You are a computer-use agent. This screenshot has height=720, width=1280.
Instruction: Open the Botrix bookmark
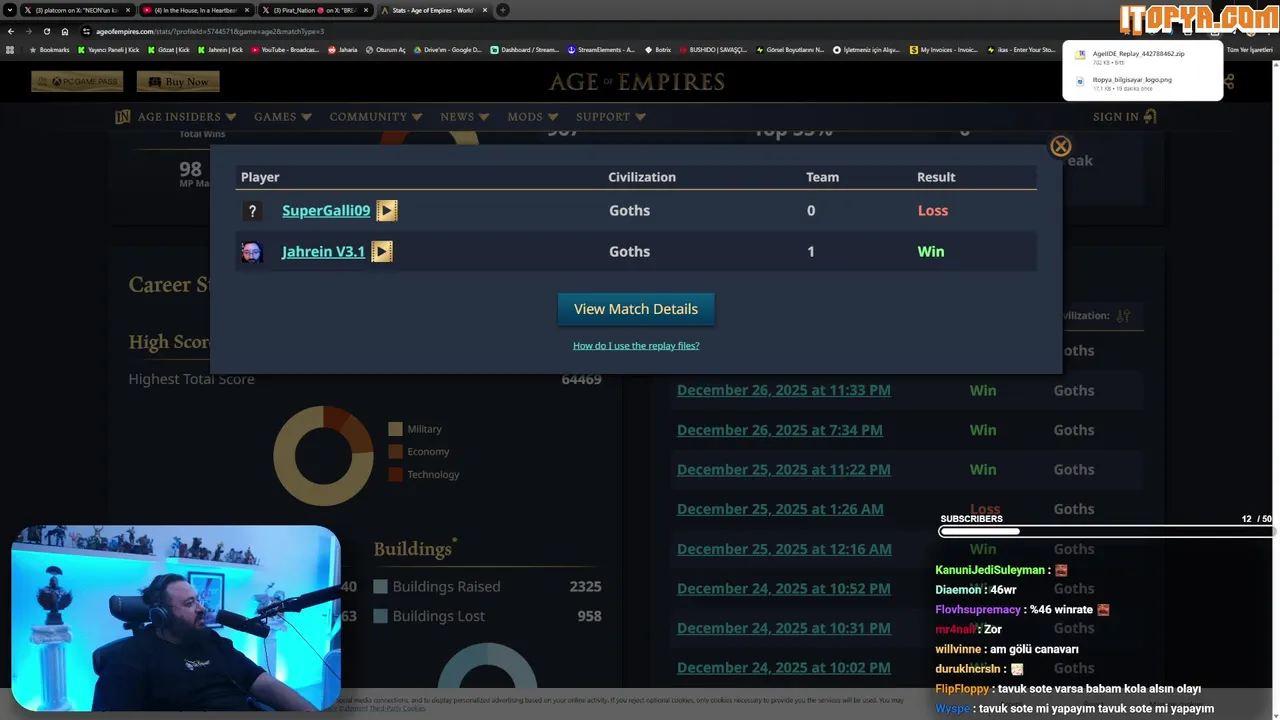658,49
